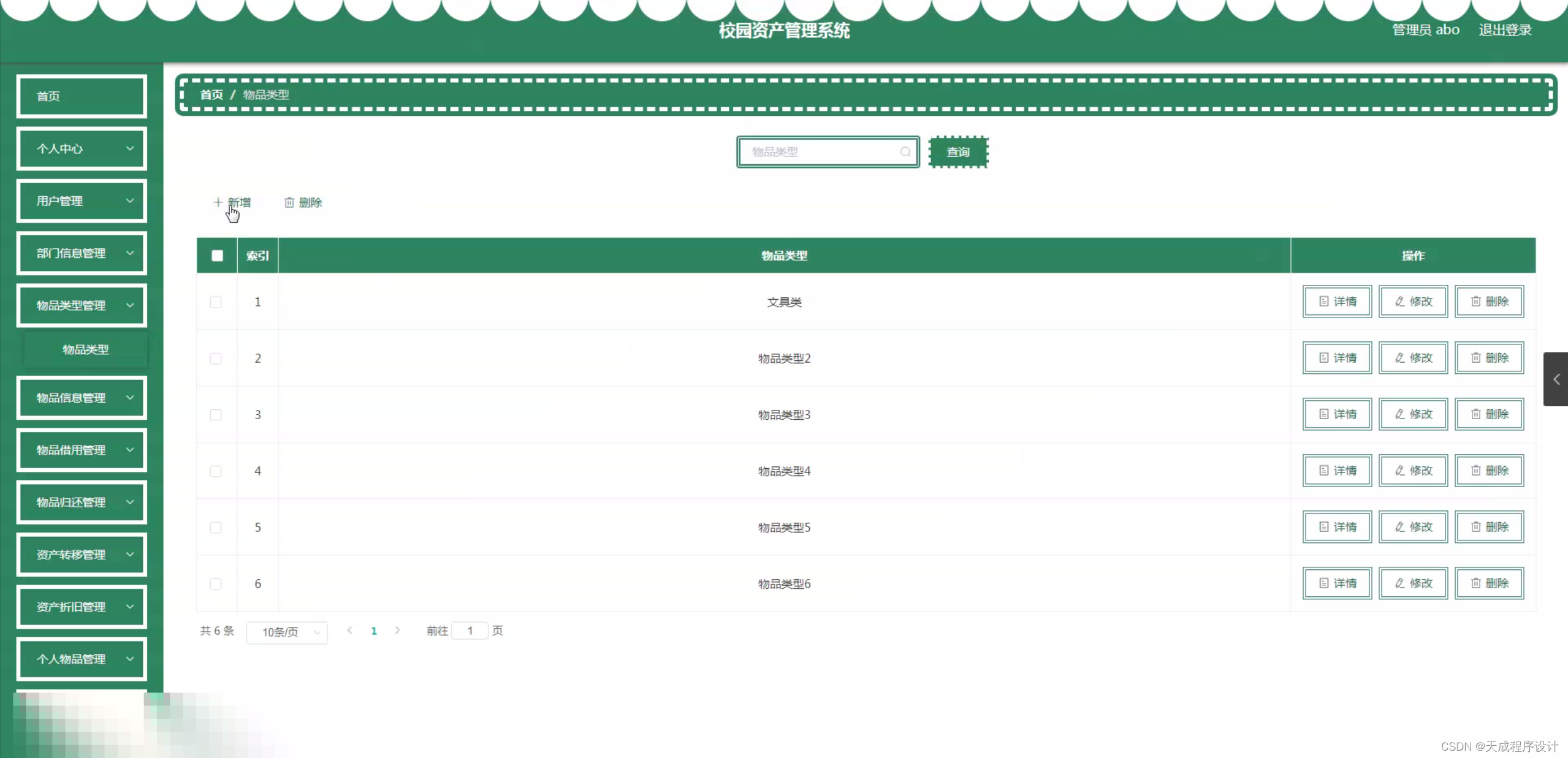Viewport: 1568px width, 758px height.
Task: Select 物品类型 submenu item in sidebar
Action: [x=86, y=349]
